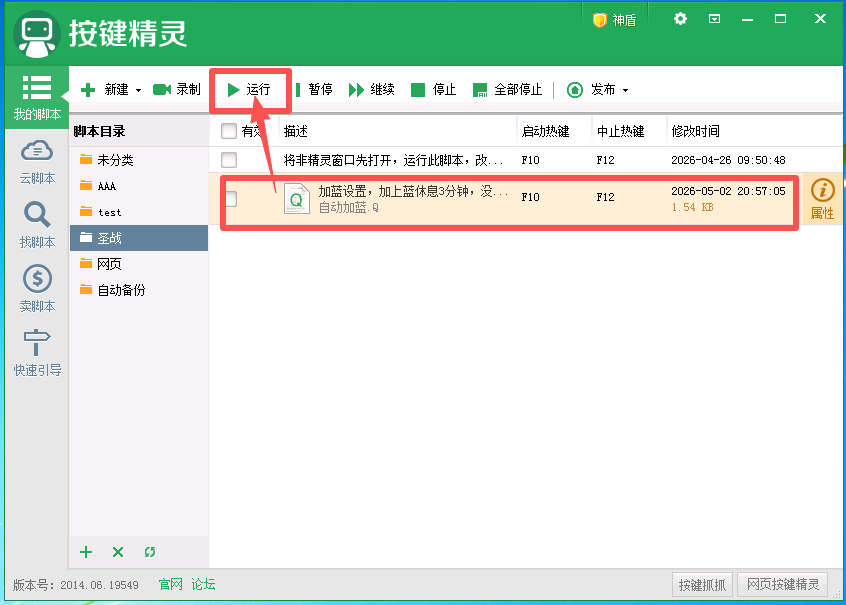This screenshot has width=846, height=605.
Task: Pause the script with 暂停
Action: point(314,90)
